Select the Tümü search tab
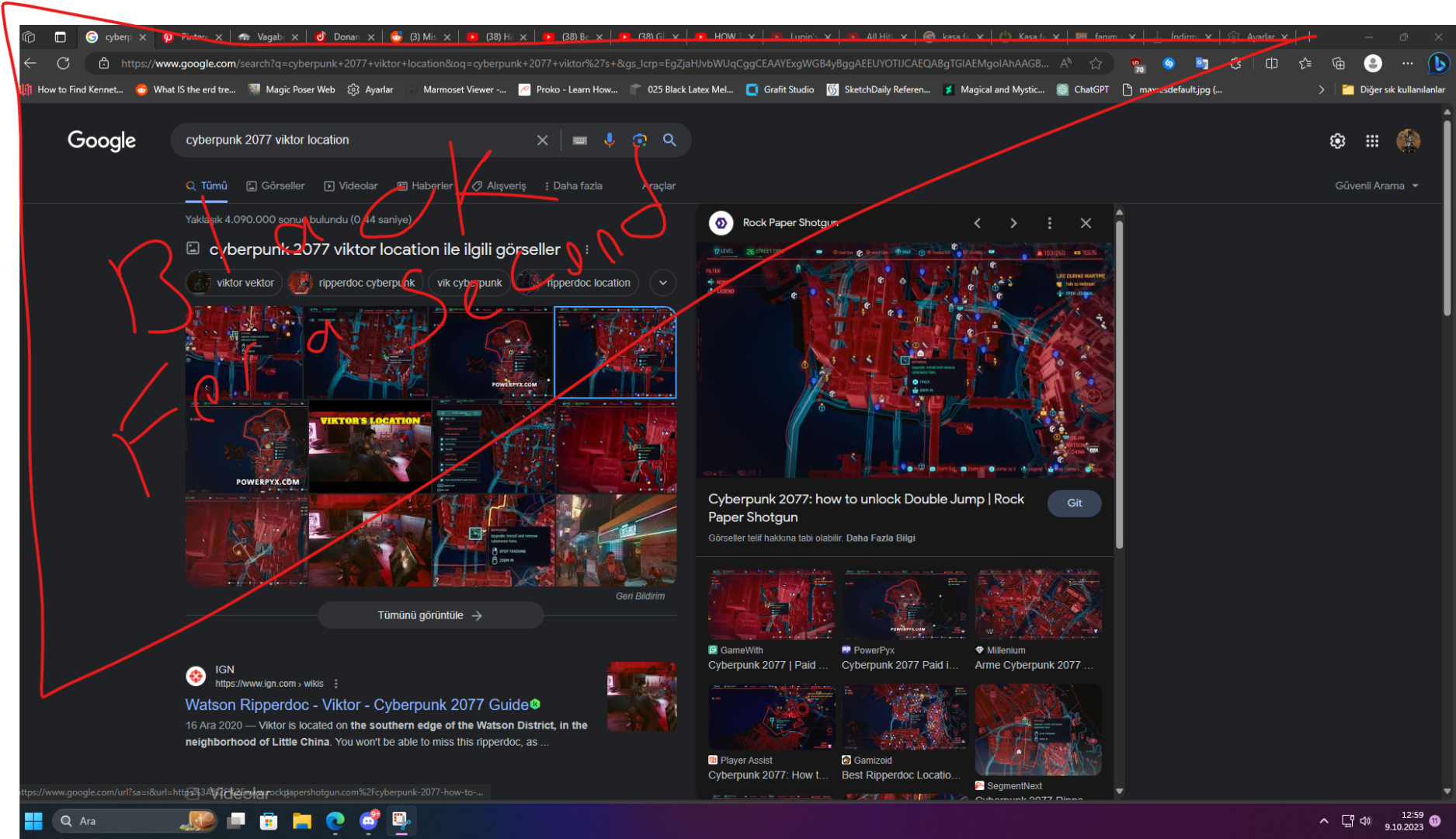 (207, 186)
